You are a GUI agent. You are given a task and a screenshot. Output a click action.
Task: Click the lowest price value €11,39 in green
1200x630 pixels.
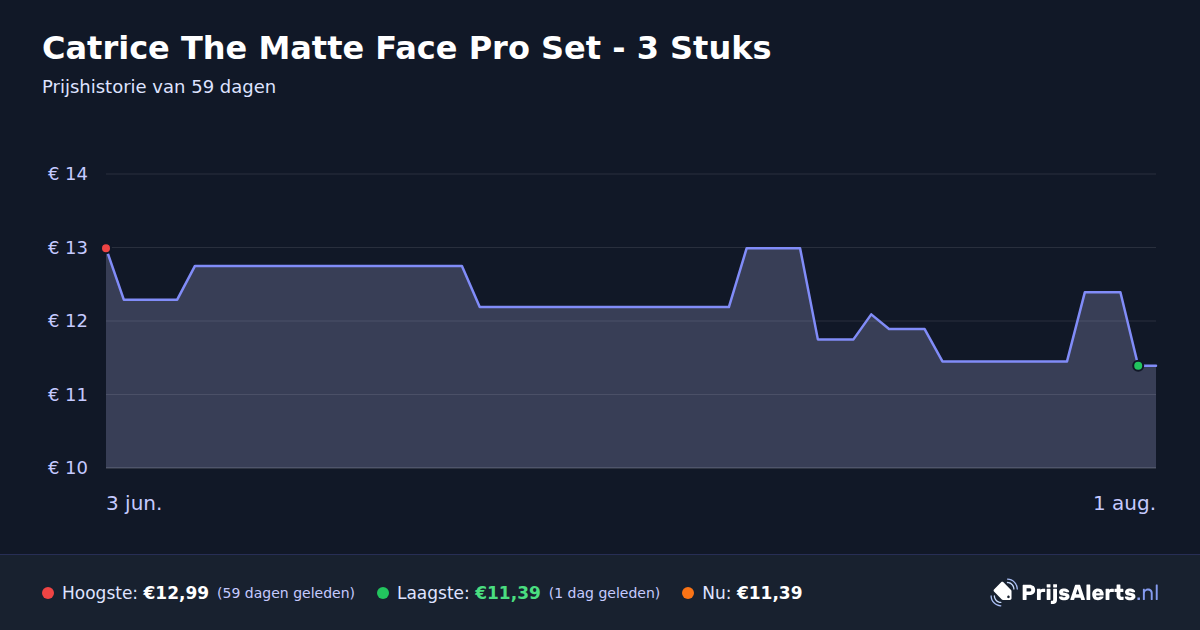point(507,593)
